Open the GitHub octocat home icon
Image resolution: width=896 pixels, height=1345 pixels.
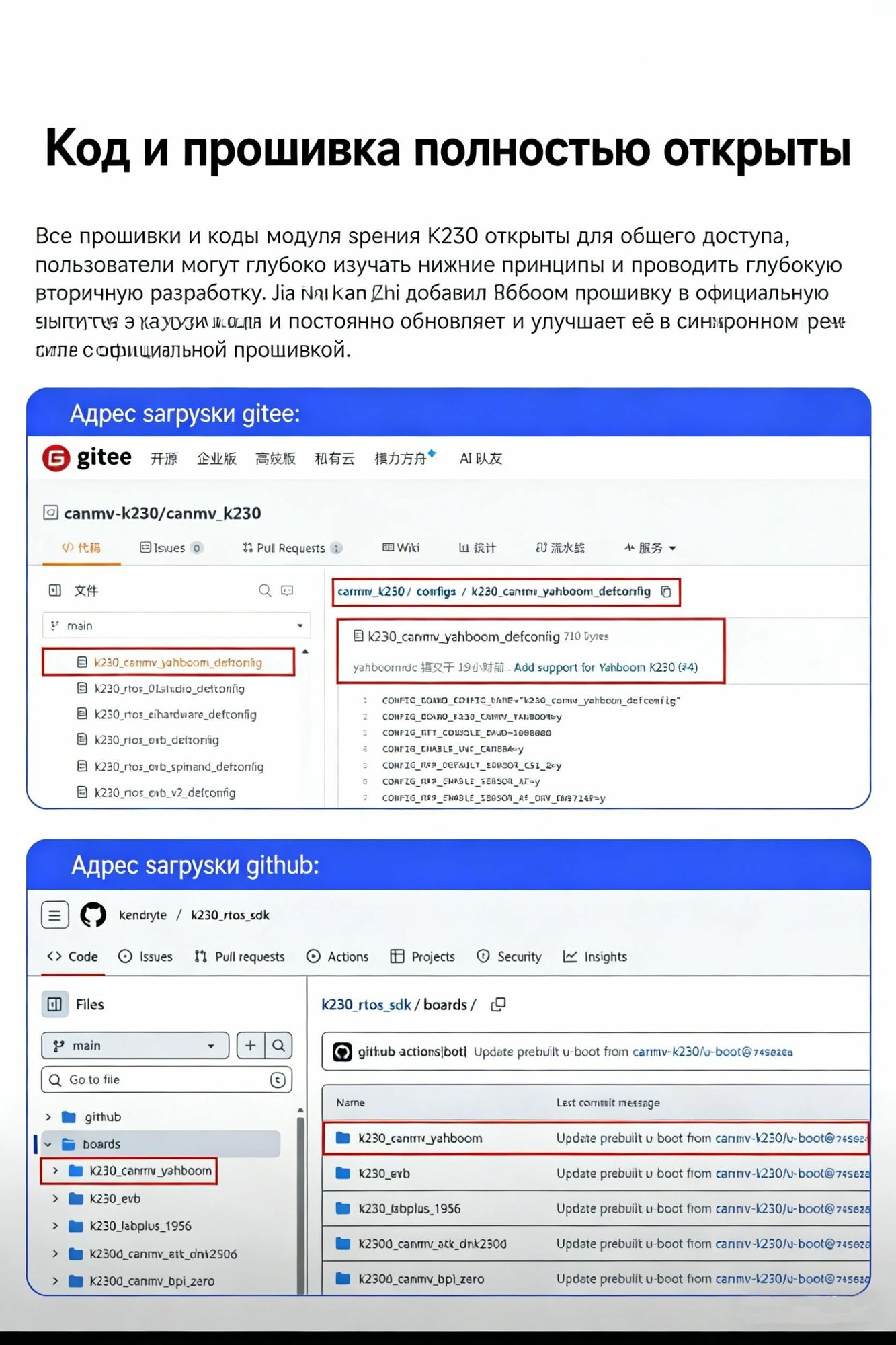click(93, 915)
